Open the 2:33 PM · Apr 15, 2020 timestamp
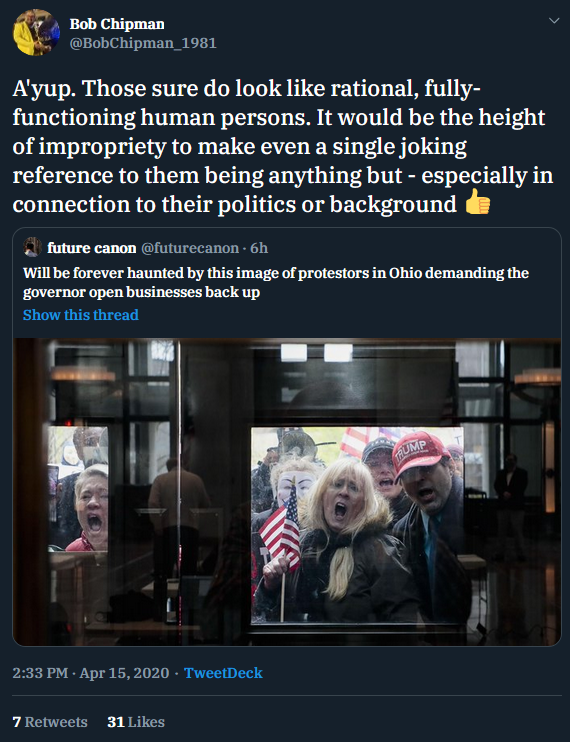This screenshot has width=570, height=742. point(91,672)
